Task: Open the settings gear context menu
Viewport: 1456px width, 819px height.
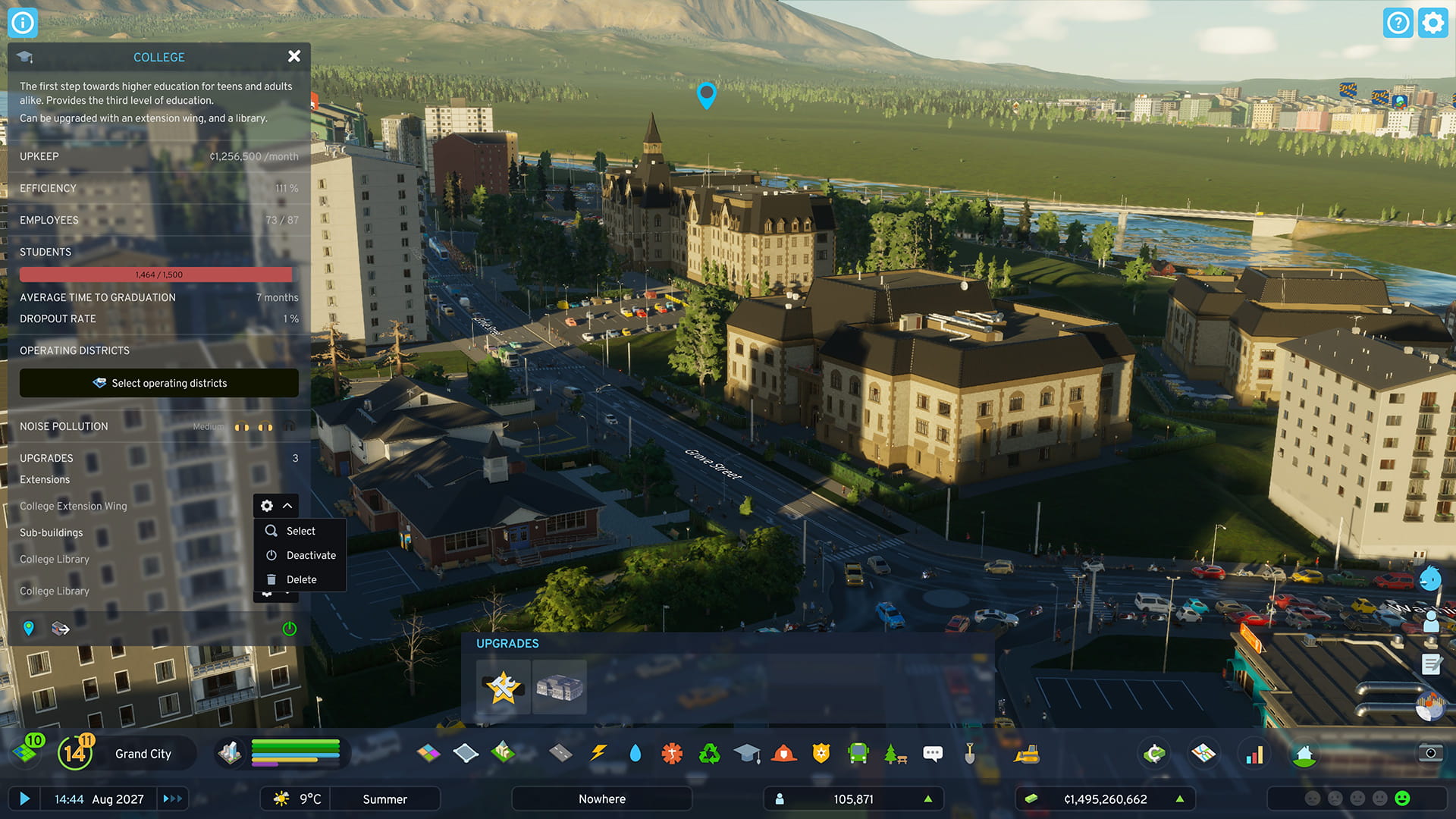Action: [267, 505]
